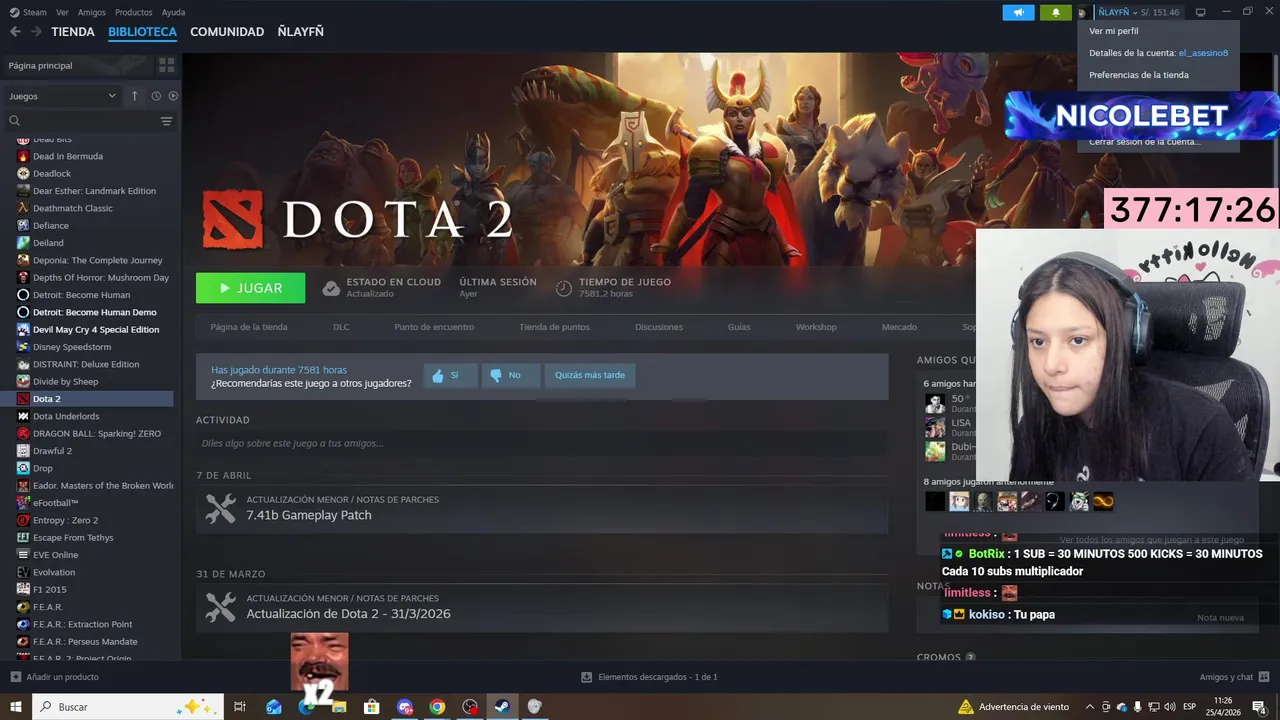Open Outlook from taskbar
This screenshot has height=720, width=1280.
click(274, 707)
